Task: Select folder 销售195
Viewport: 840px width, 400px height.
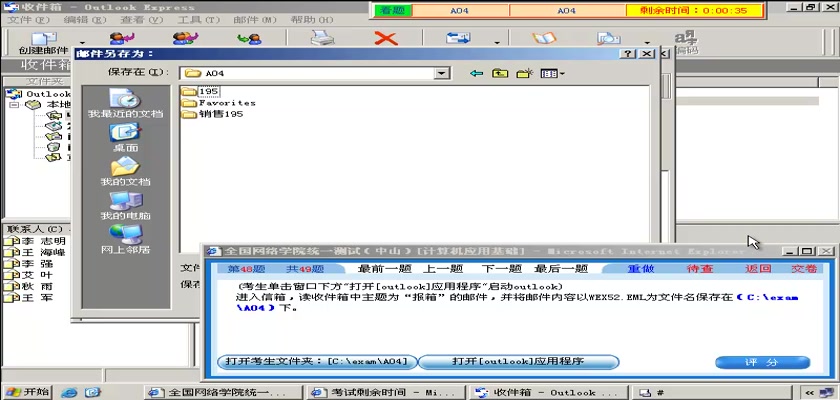Action: click(213, 114)
